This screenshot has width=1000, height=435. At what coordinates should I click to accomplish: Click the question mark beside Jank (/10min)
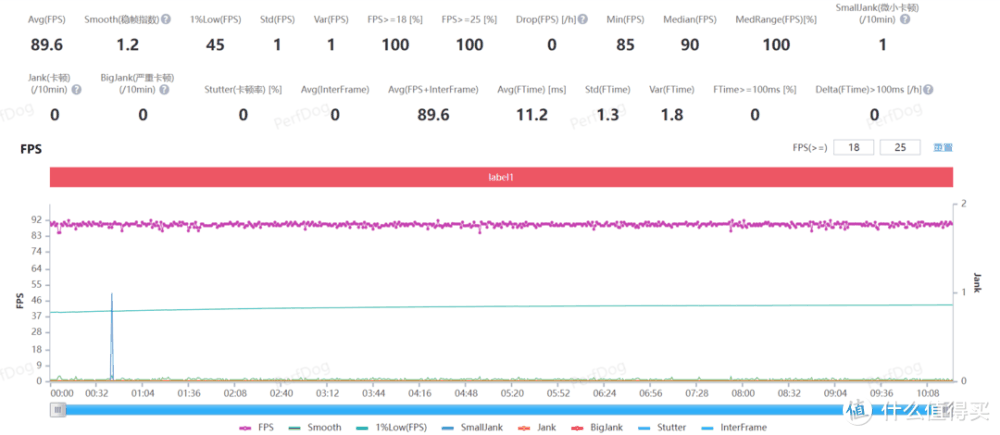coord(77,90)
